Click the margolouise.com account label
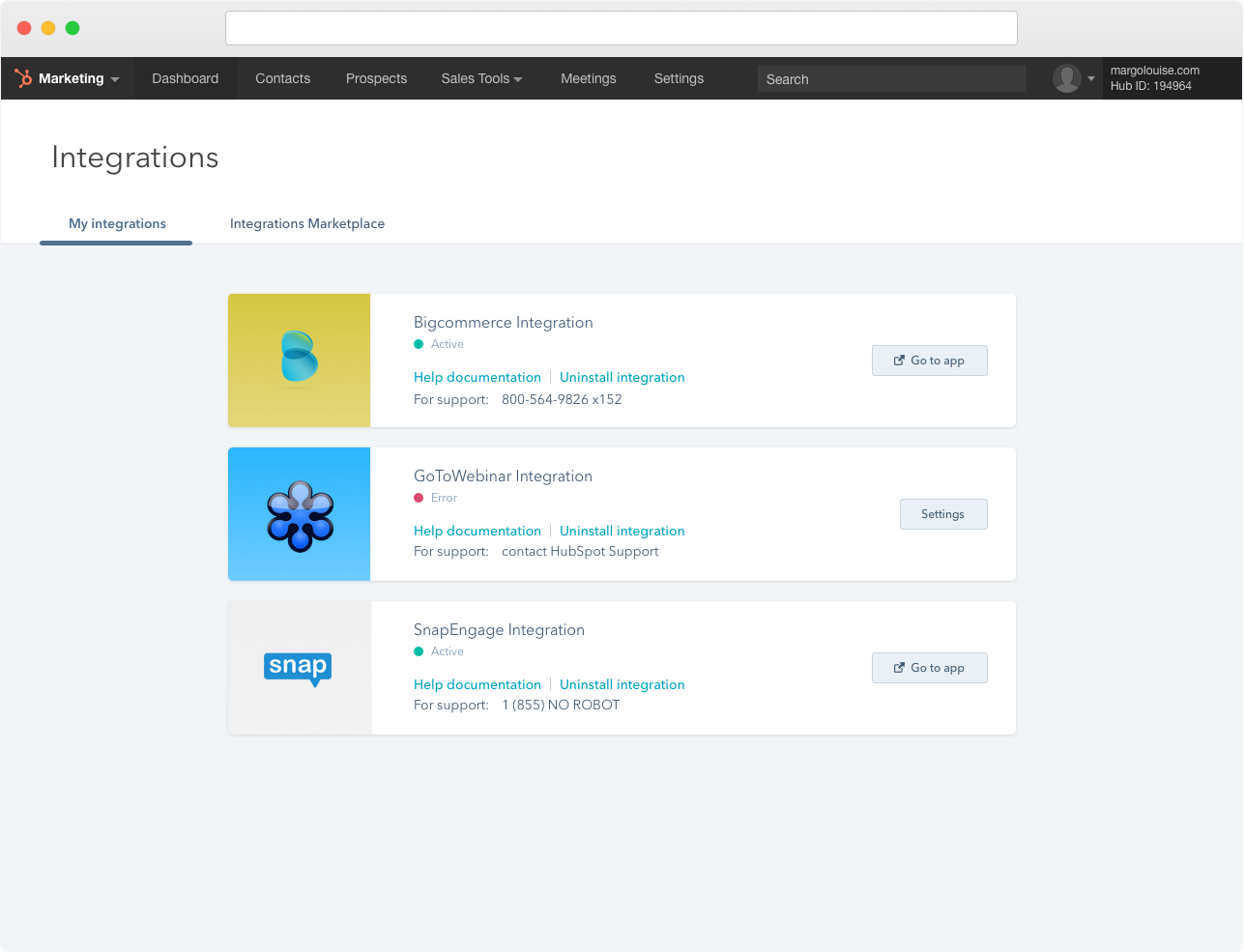Viewport: 1244px width, 952px height. [x=1154, y=71]
